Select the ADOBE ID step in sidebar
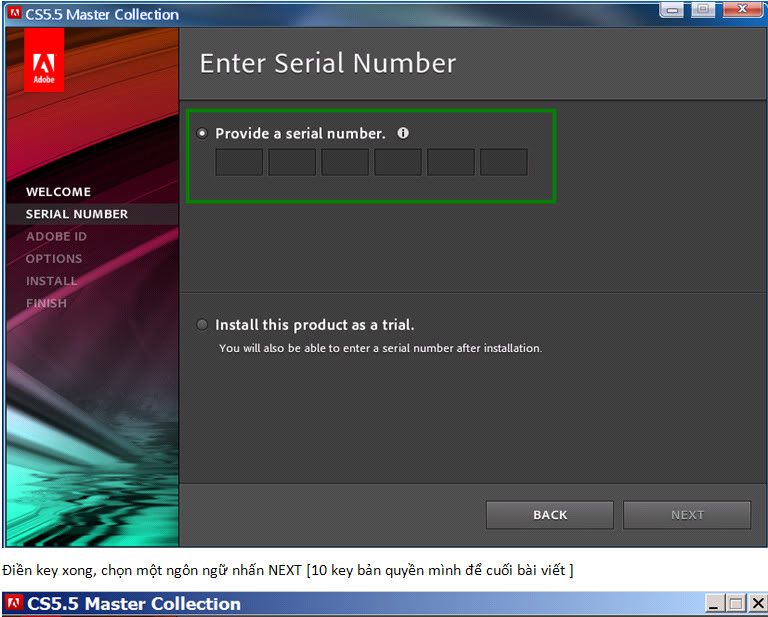768x617 pixels. [x=56, y=236]
